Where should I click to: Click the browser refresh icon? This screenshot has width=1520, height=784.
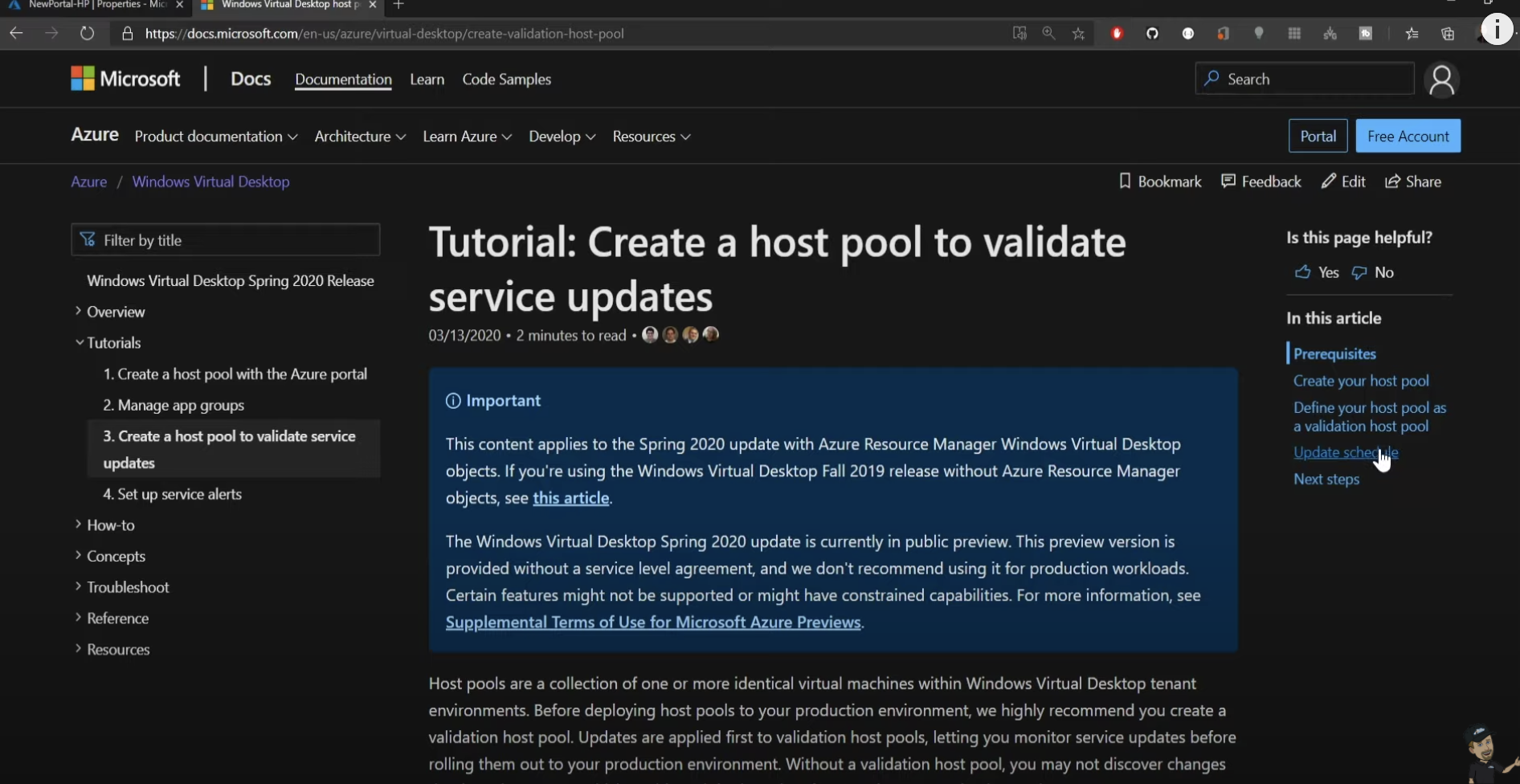click(87, 33)
